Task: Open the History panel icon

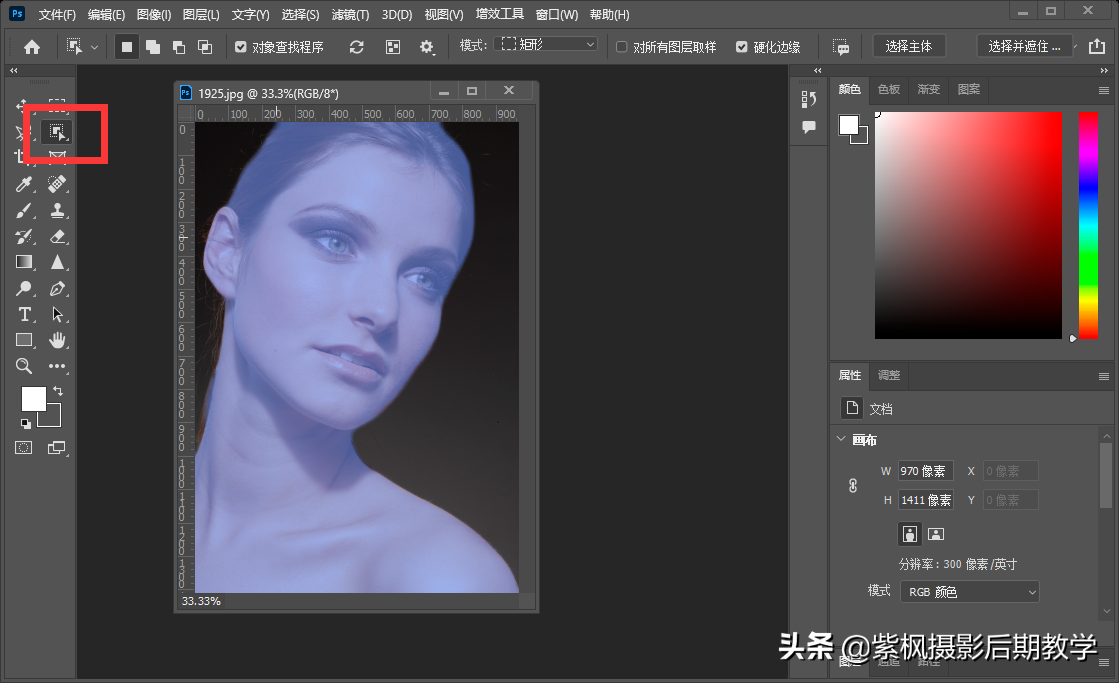Action: pos(809,99)
